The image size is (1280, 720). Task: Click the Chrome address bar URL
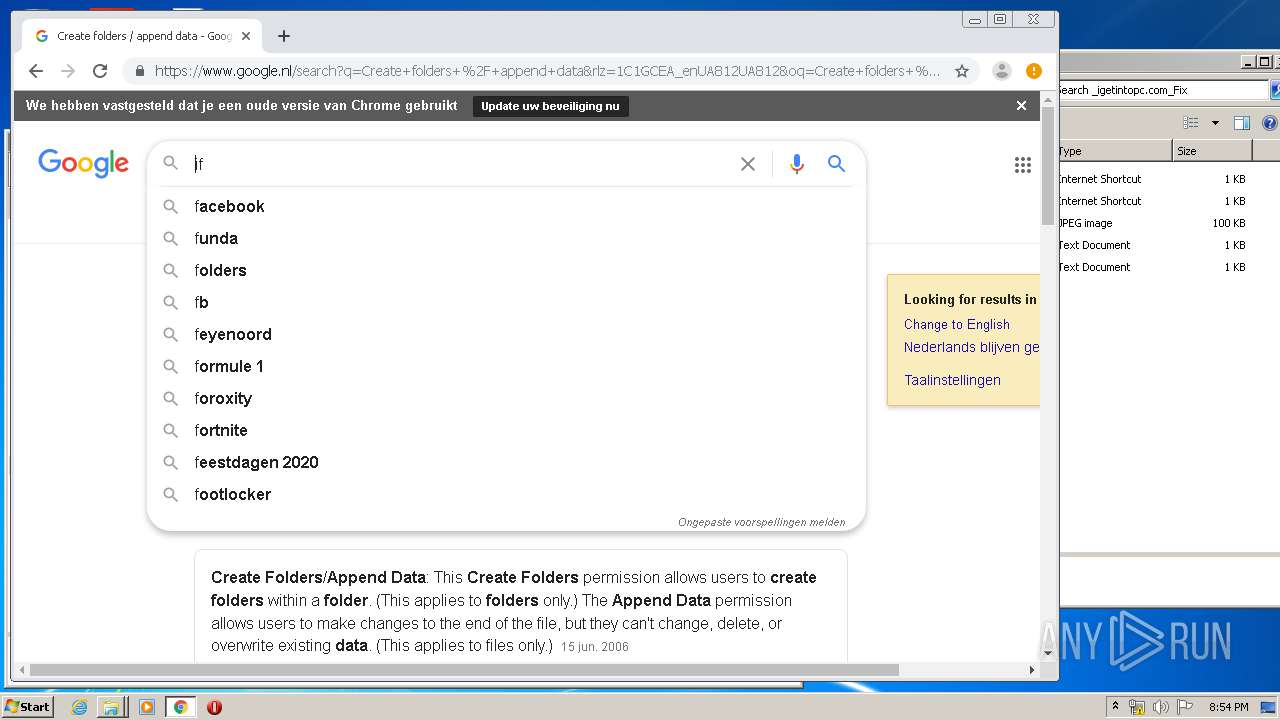coord(547,71)
